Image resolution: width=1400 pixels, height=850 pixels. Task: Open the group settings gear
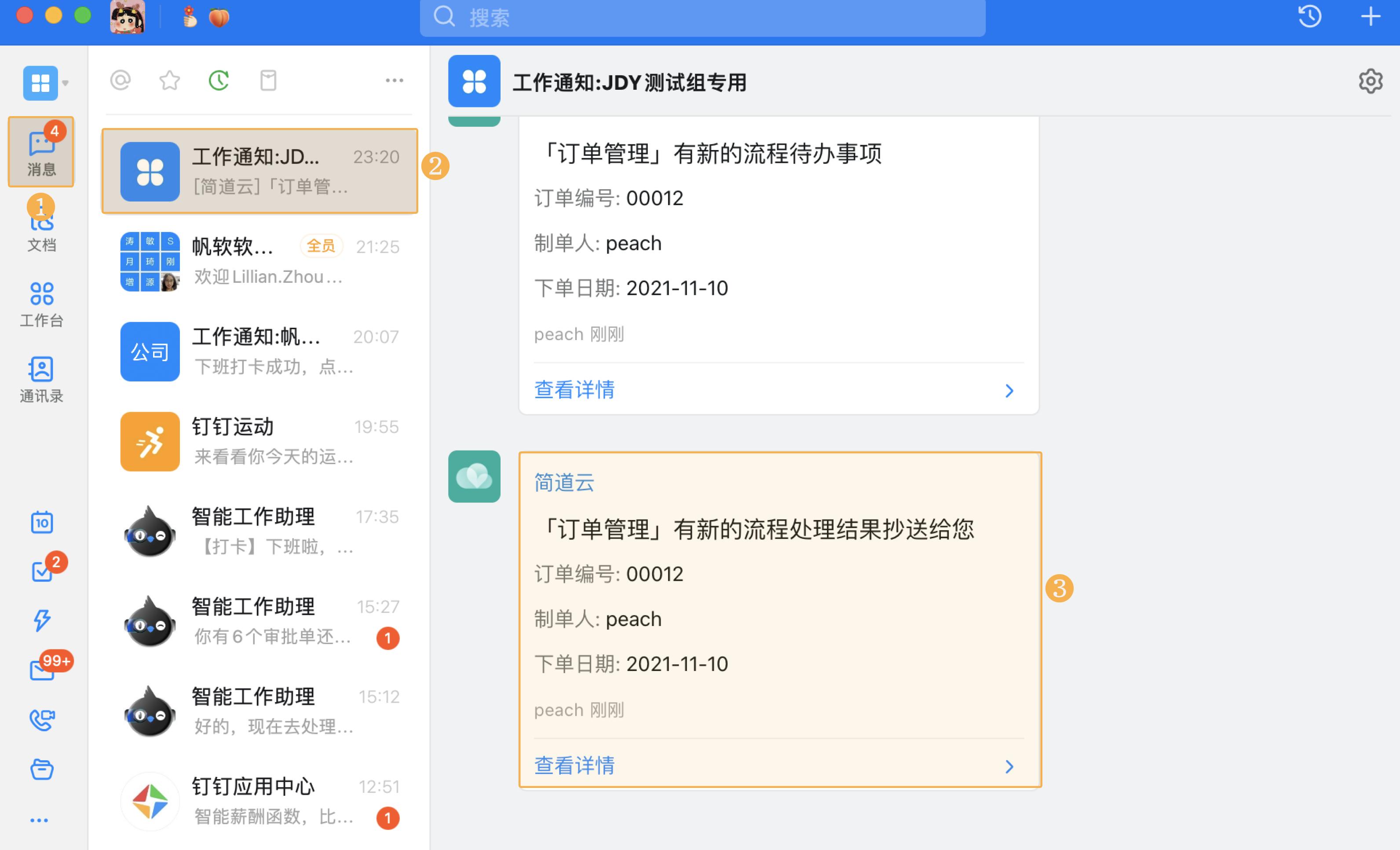(x=1371, y=81)
